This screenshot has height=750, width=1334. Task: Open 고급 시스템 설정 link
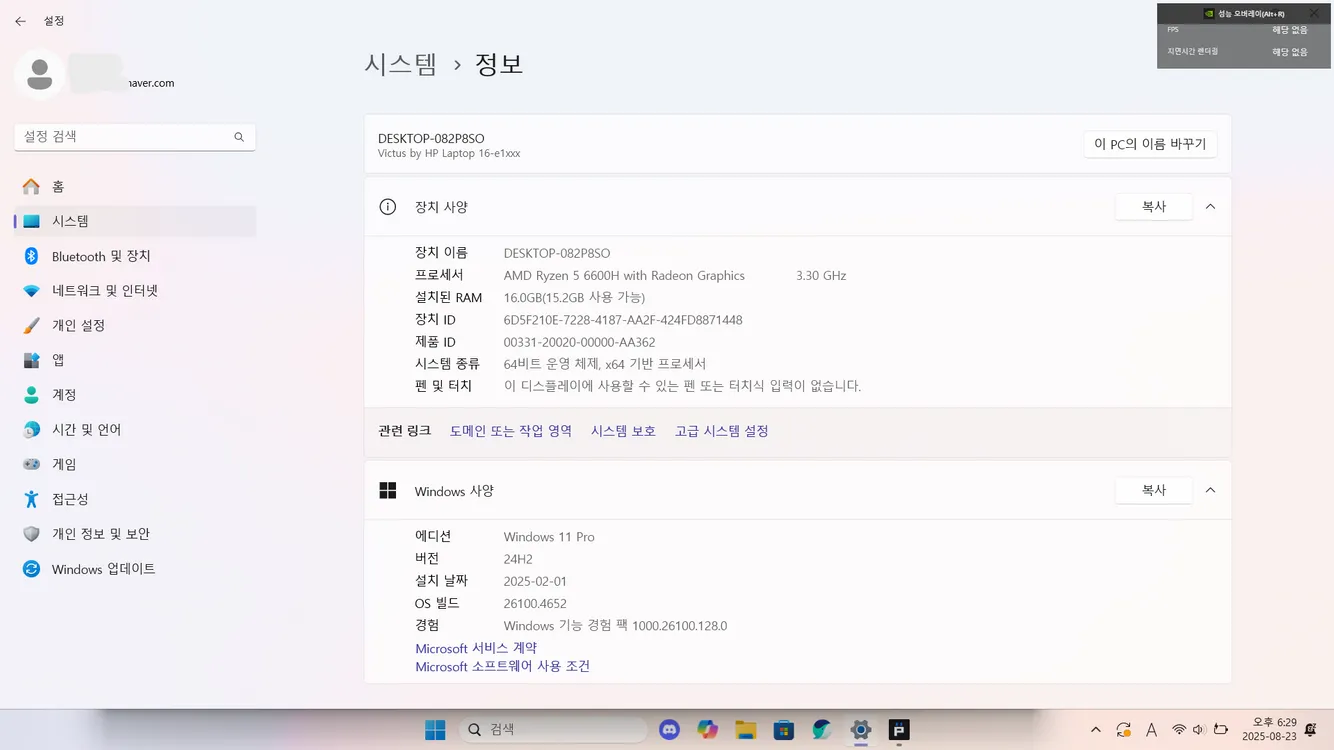721,431
